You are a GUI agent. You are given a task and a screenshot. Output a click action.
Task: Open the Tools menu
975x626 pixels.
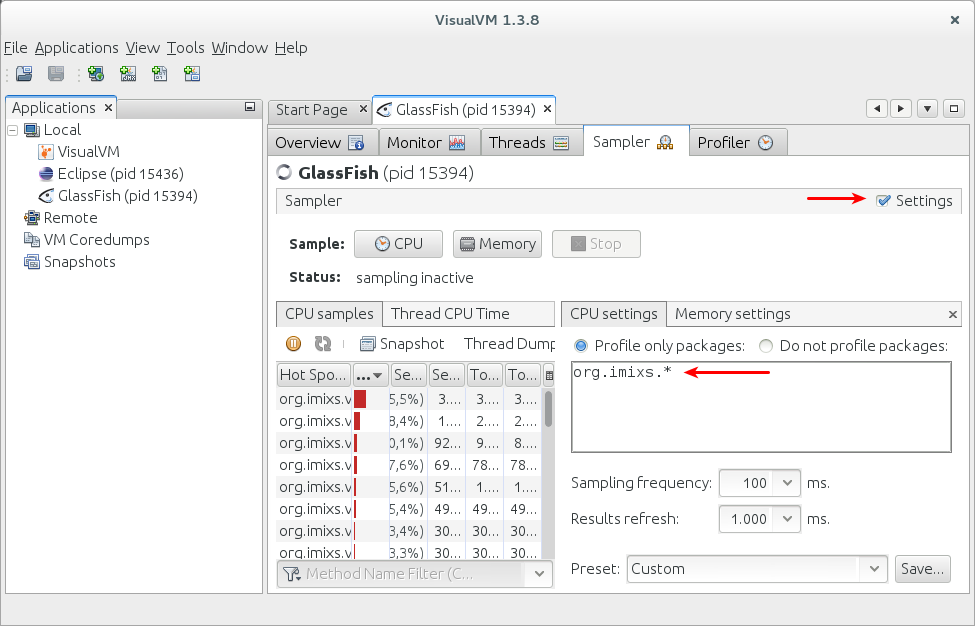tap(185, 48)
